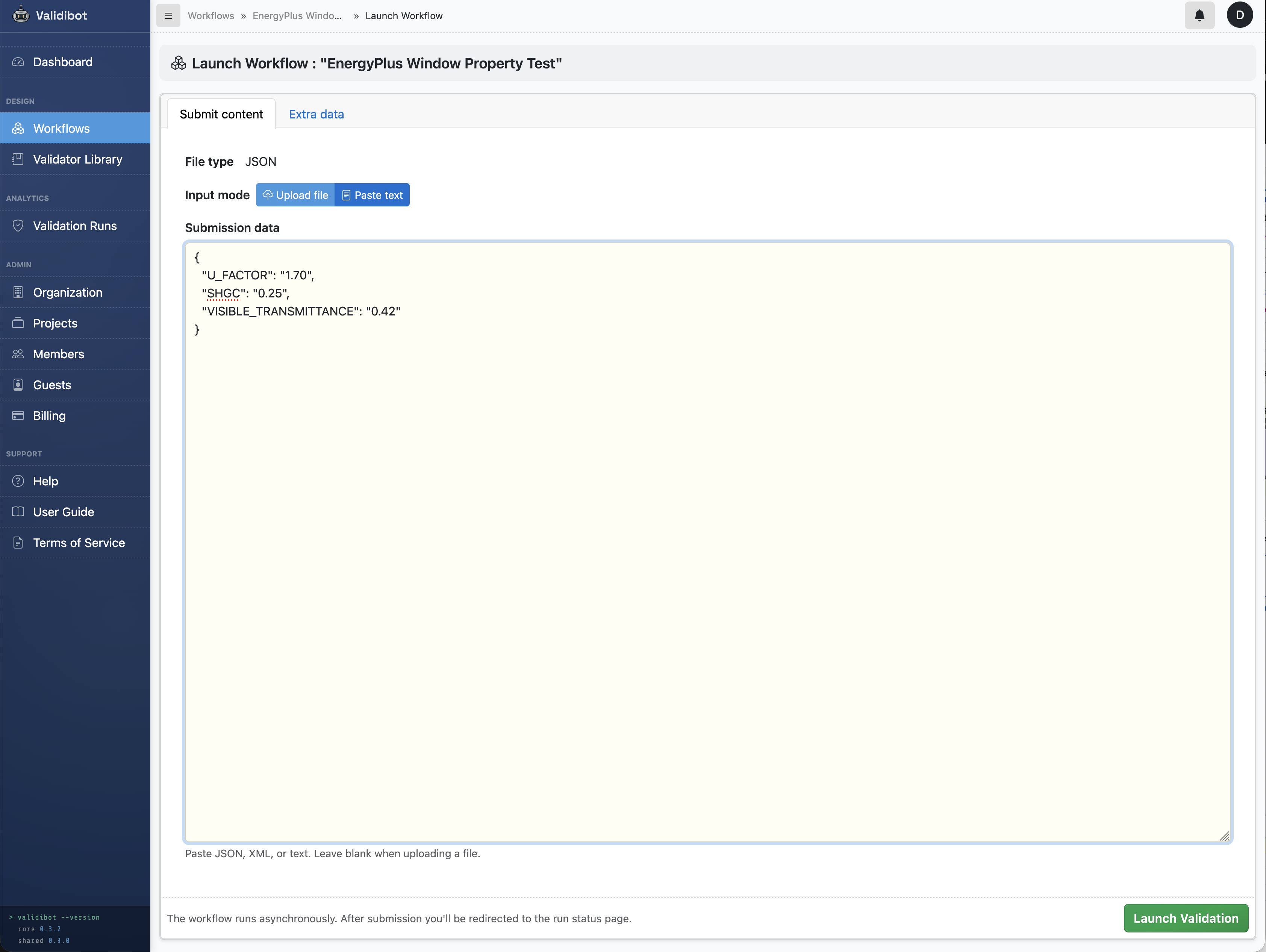Image resolution: width=1266 pixels, height=952 pixels.
Task: Open the Organization admin page
Action: point(68,292)
